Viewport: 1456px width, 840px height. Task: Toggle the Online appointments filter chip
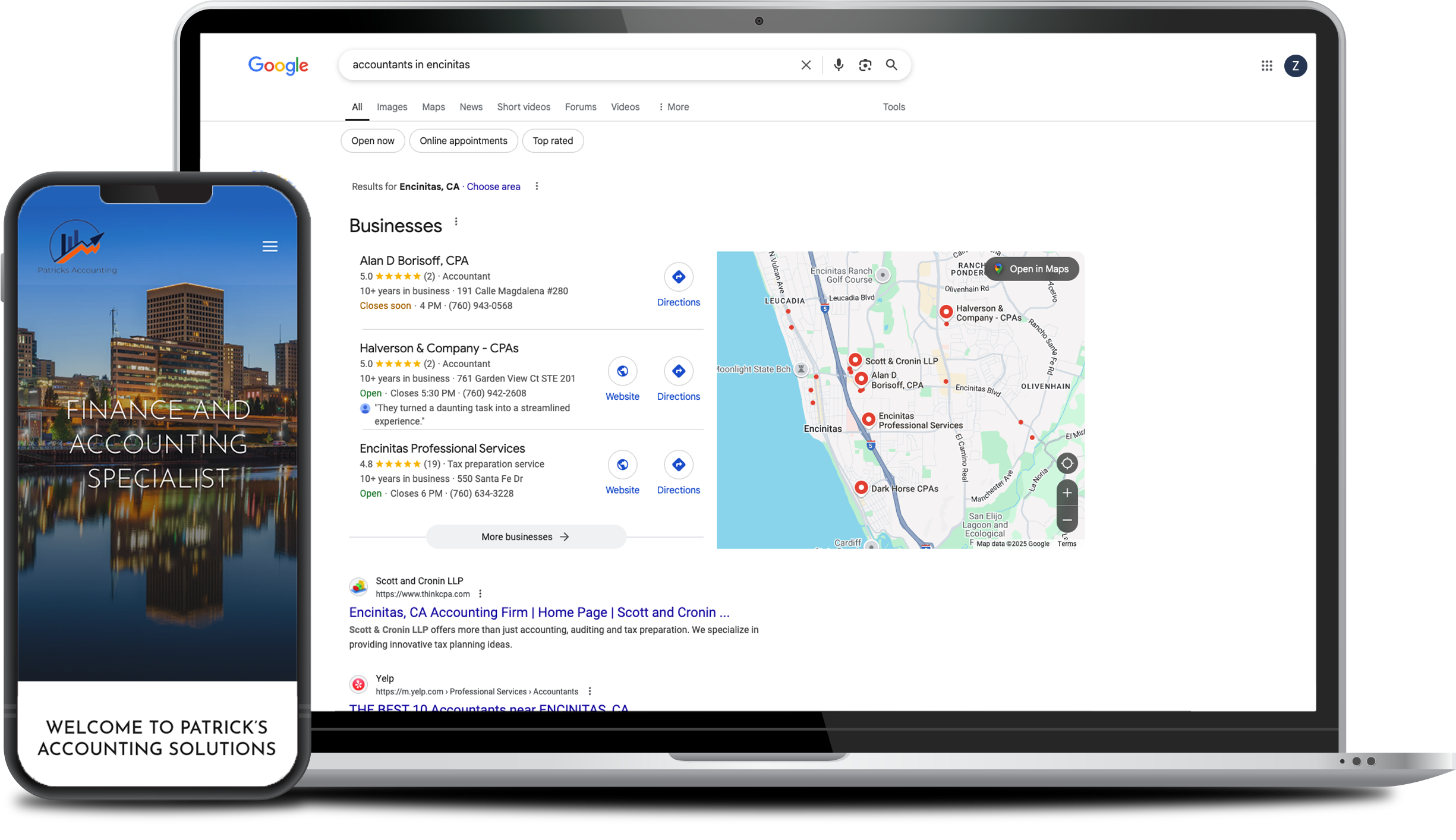click(464, 141)
